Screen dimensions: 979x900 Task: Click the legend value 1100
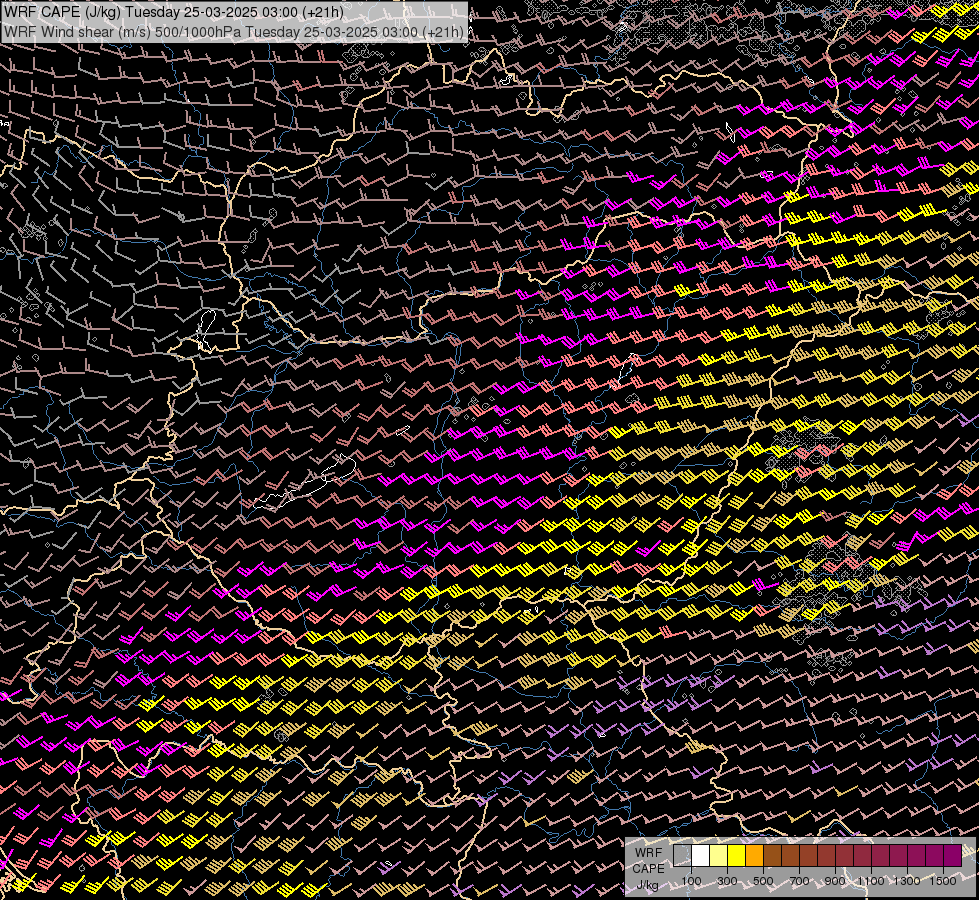(x=870, y=881)
